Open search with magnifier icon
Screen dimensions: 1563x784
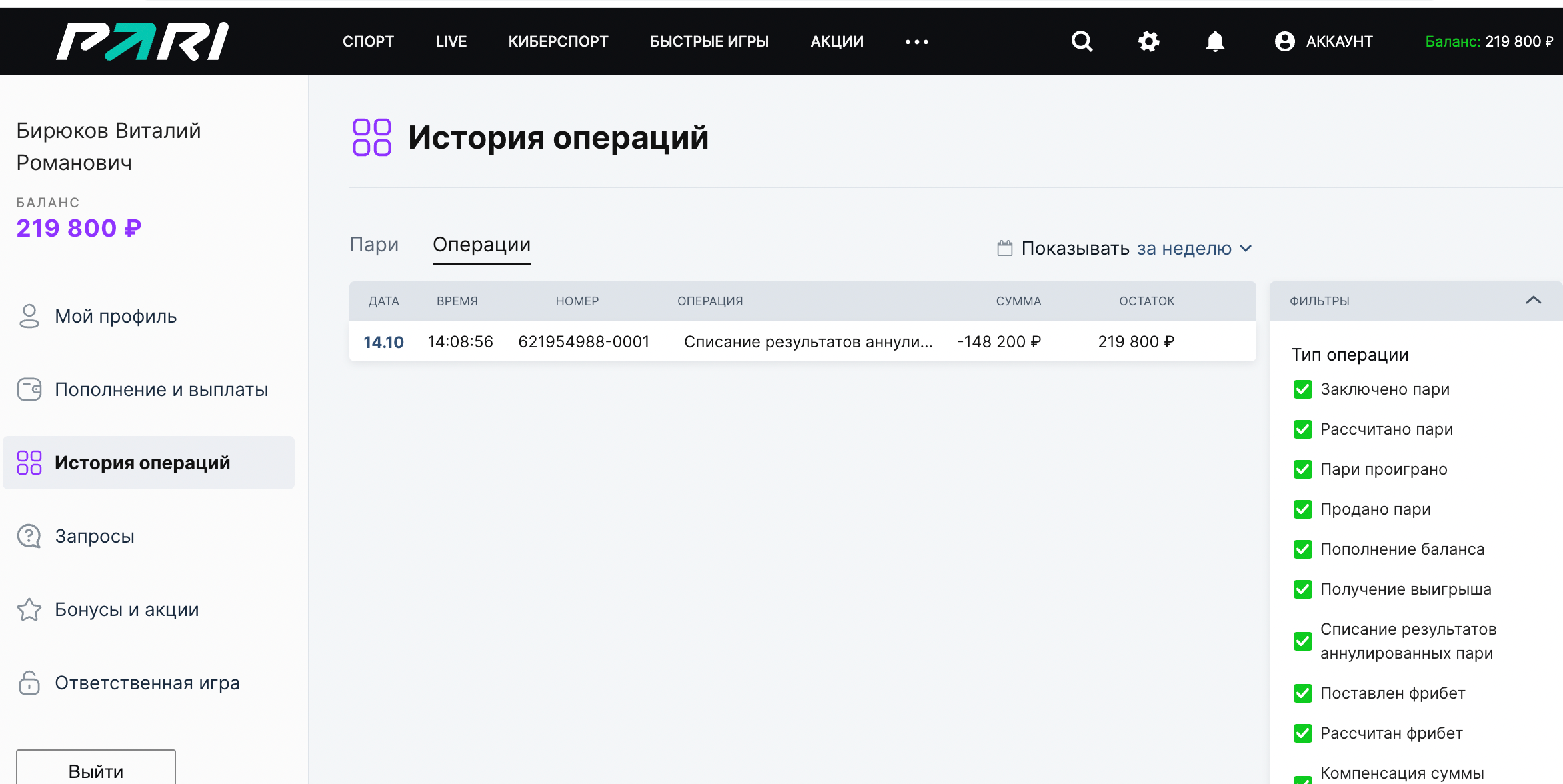[1082, 41]
